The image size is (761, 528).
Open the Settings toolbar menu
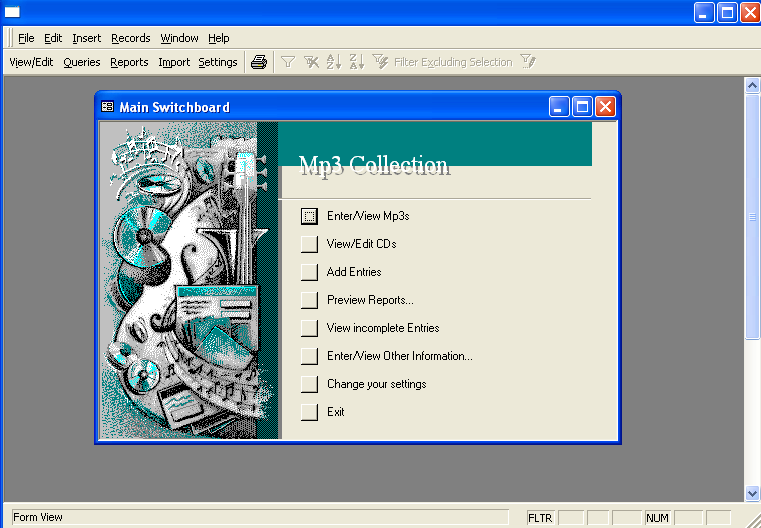point(217,62)
